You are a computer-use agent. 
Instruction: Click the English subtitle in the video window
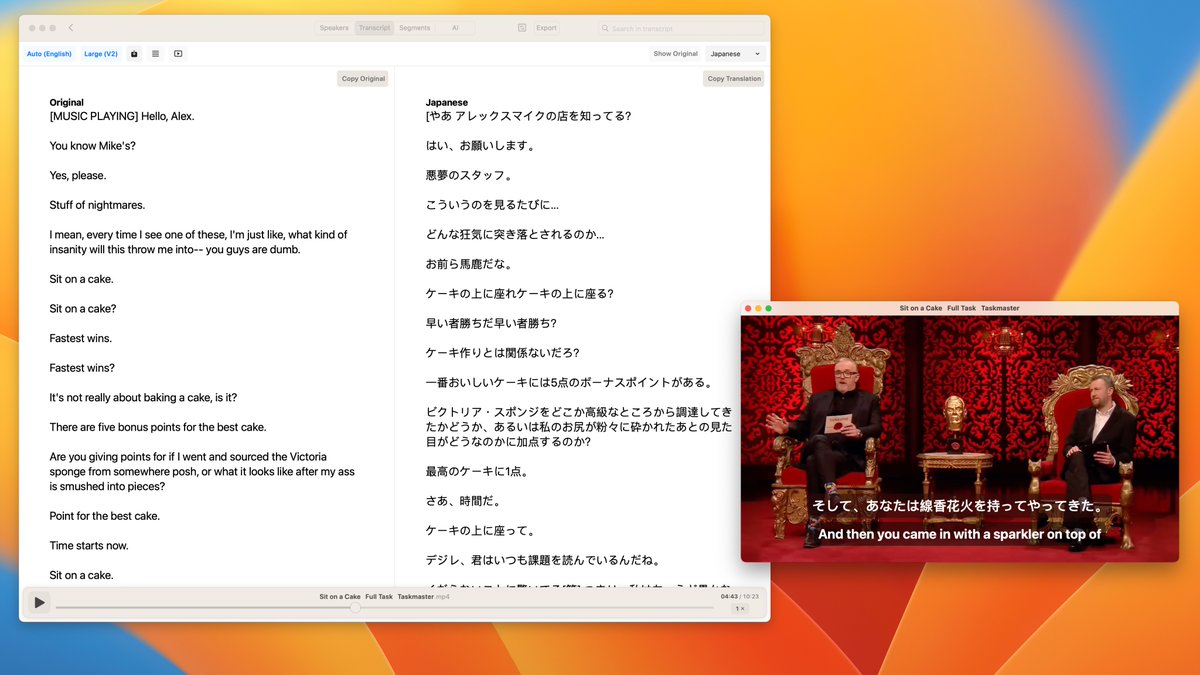959,534
